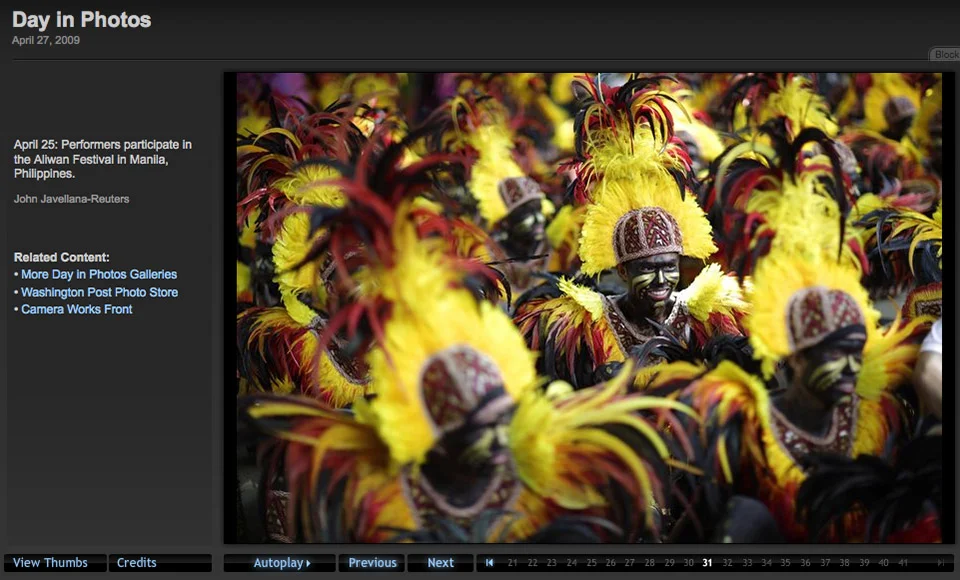960x580 pixels.
Task: Open the View Thumbs panel
Action: pos(55,563)
